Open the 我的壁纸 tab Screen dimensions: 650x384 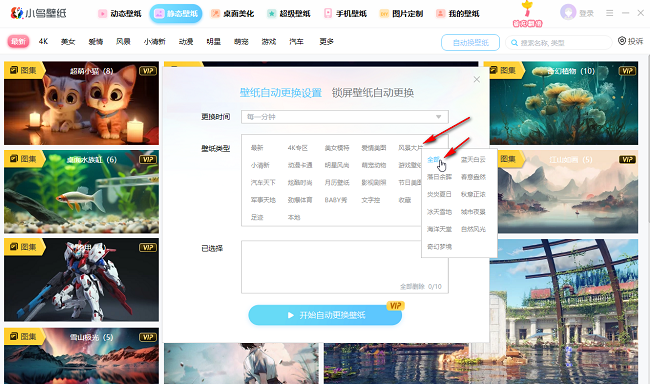[x=458, y=14]
